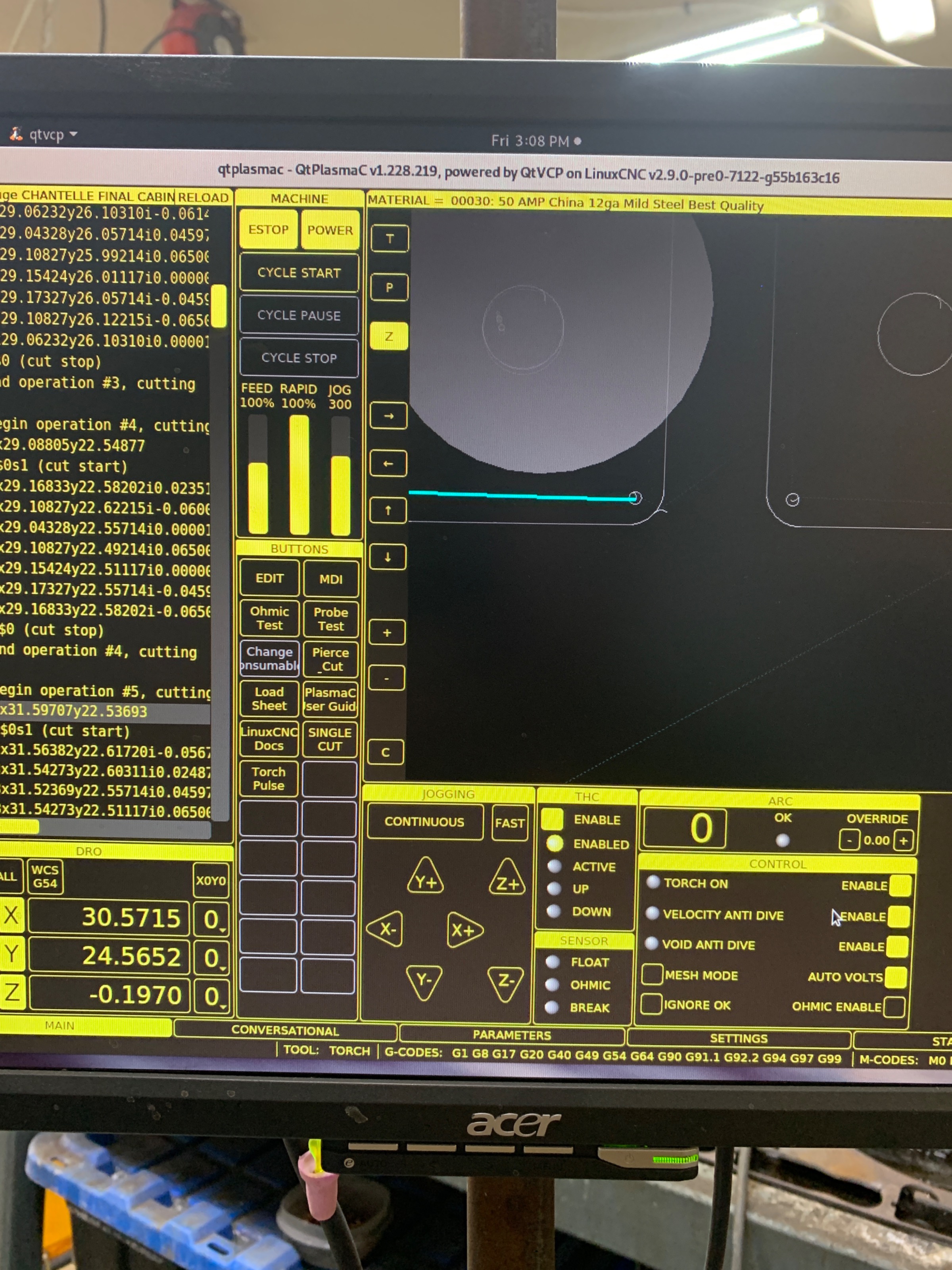Screen dimensions: 952x1270
Task: Pan preview down with arrow button
Action: (387, 557)
